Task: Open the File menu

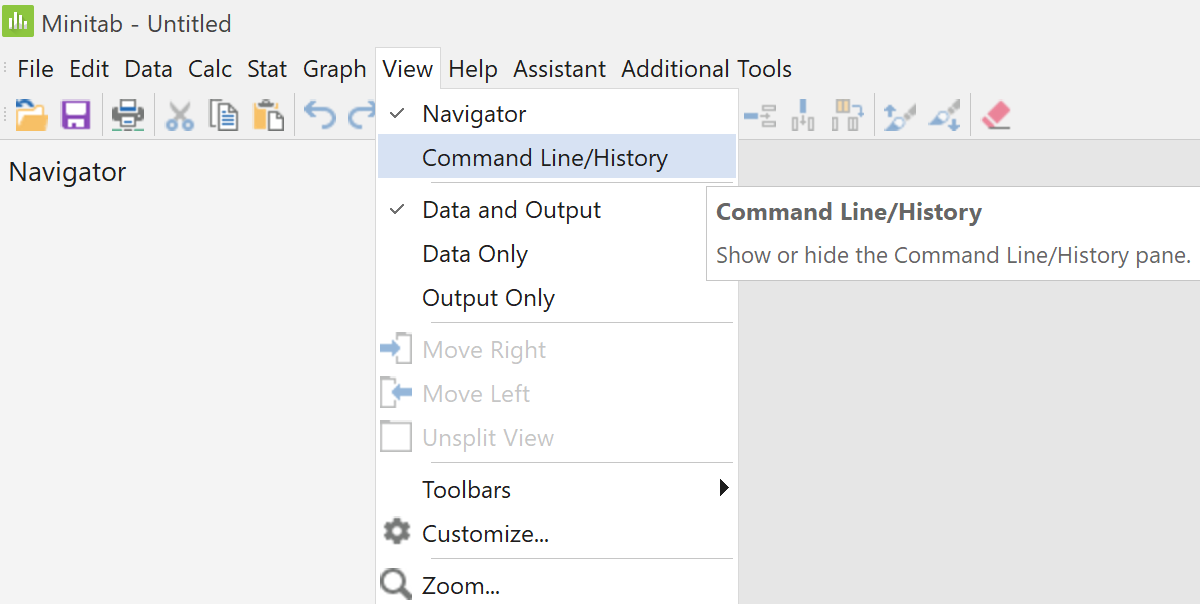Action: tap(35, 69)
